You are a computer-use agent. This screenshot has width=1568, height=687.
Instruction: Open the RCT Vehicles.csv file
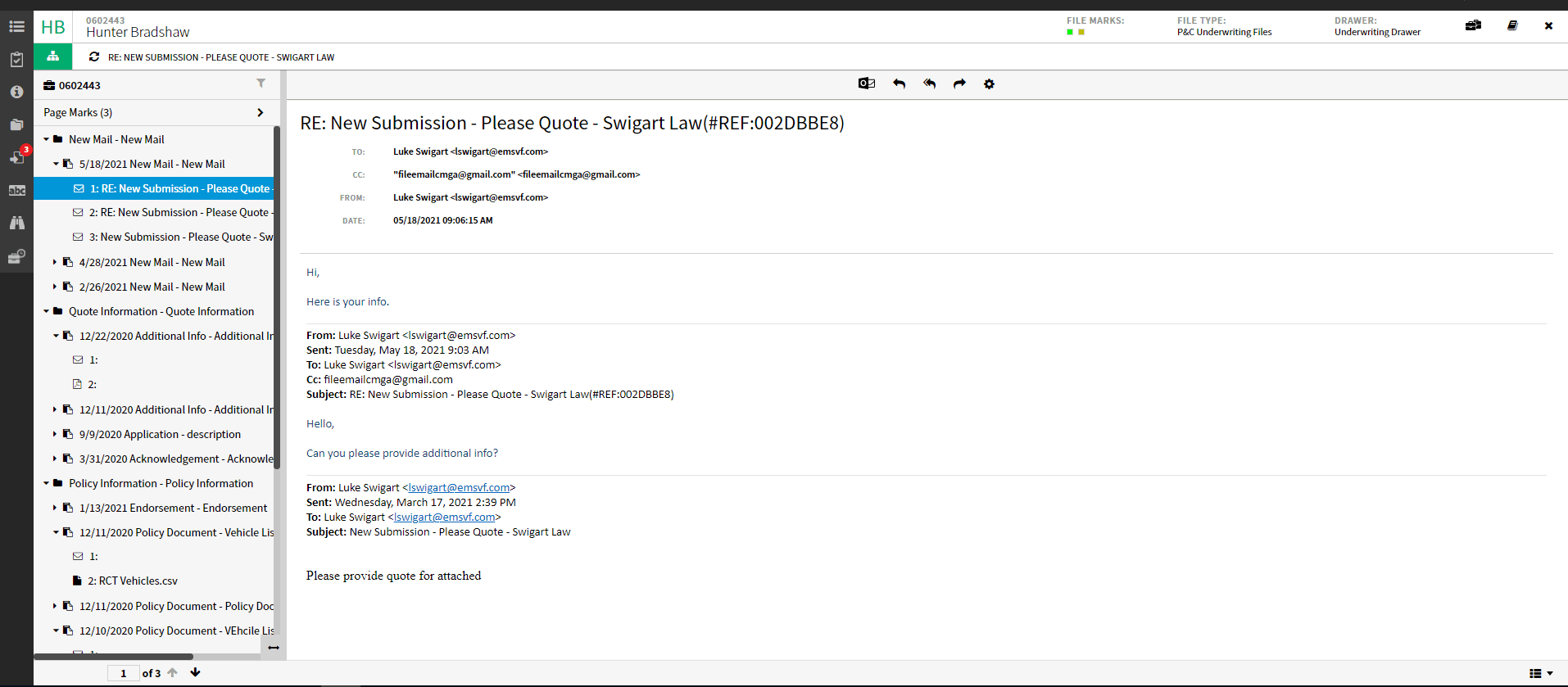pos(133,581)
